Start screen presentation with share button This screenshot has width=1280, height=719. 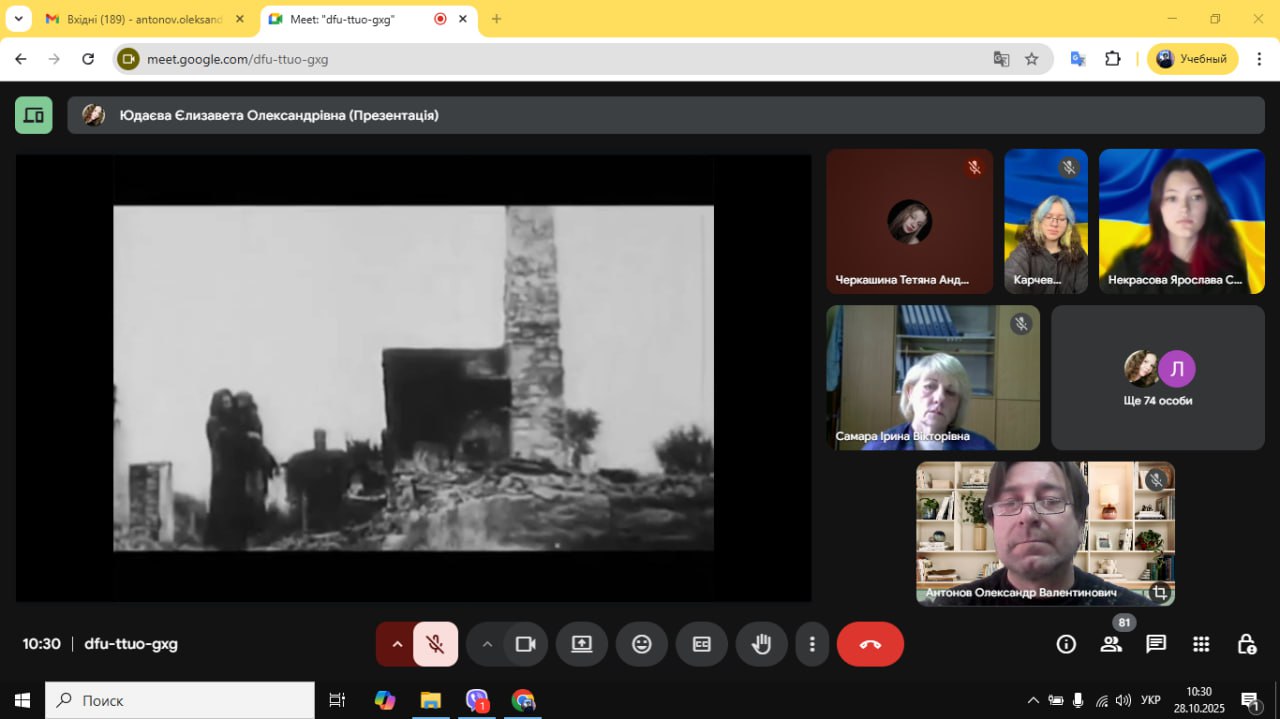pos(582,644)
